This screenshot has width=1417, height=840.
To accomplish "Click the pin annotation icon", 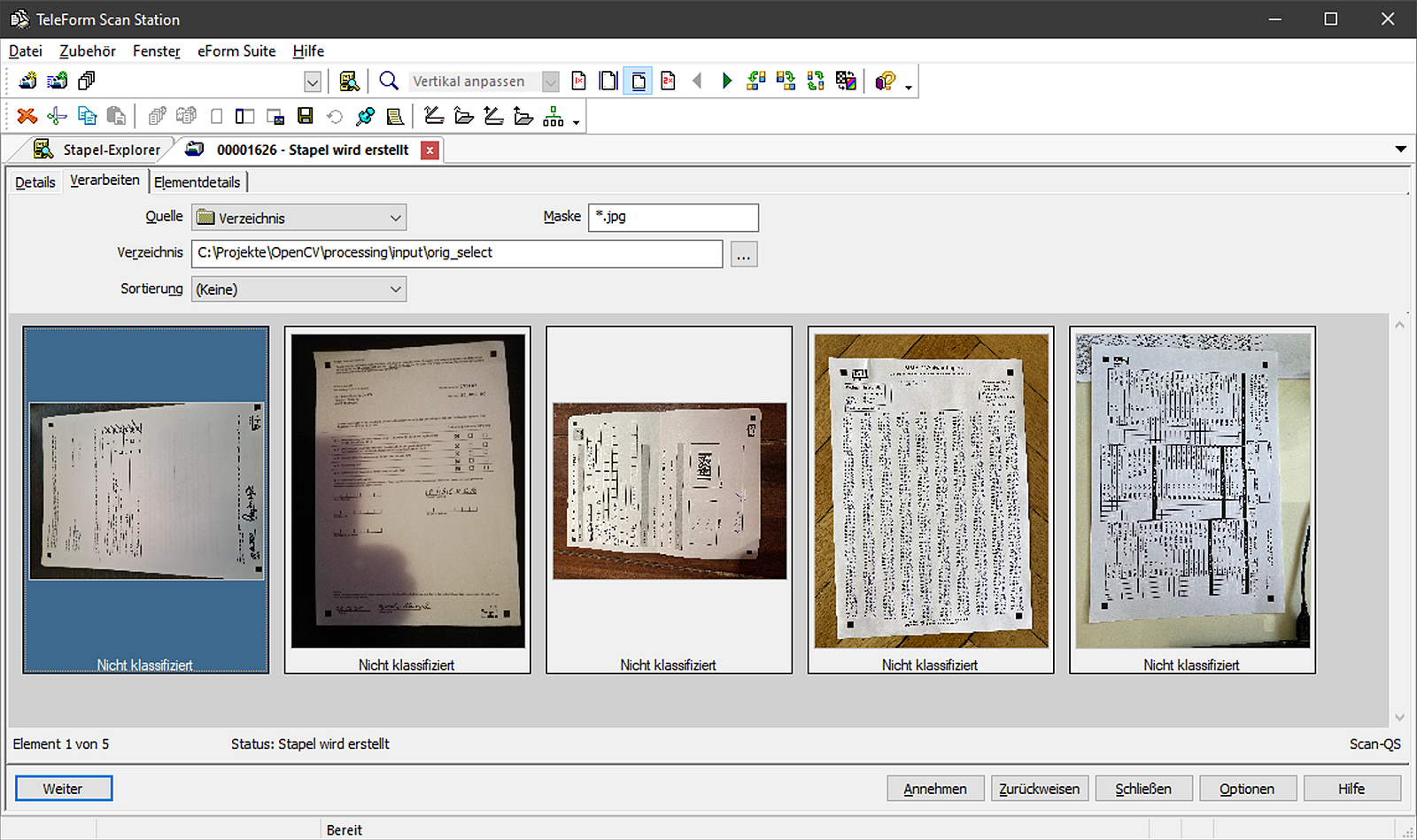I will tap(364, 116).
